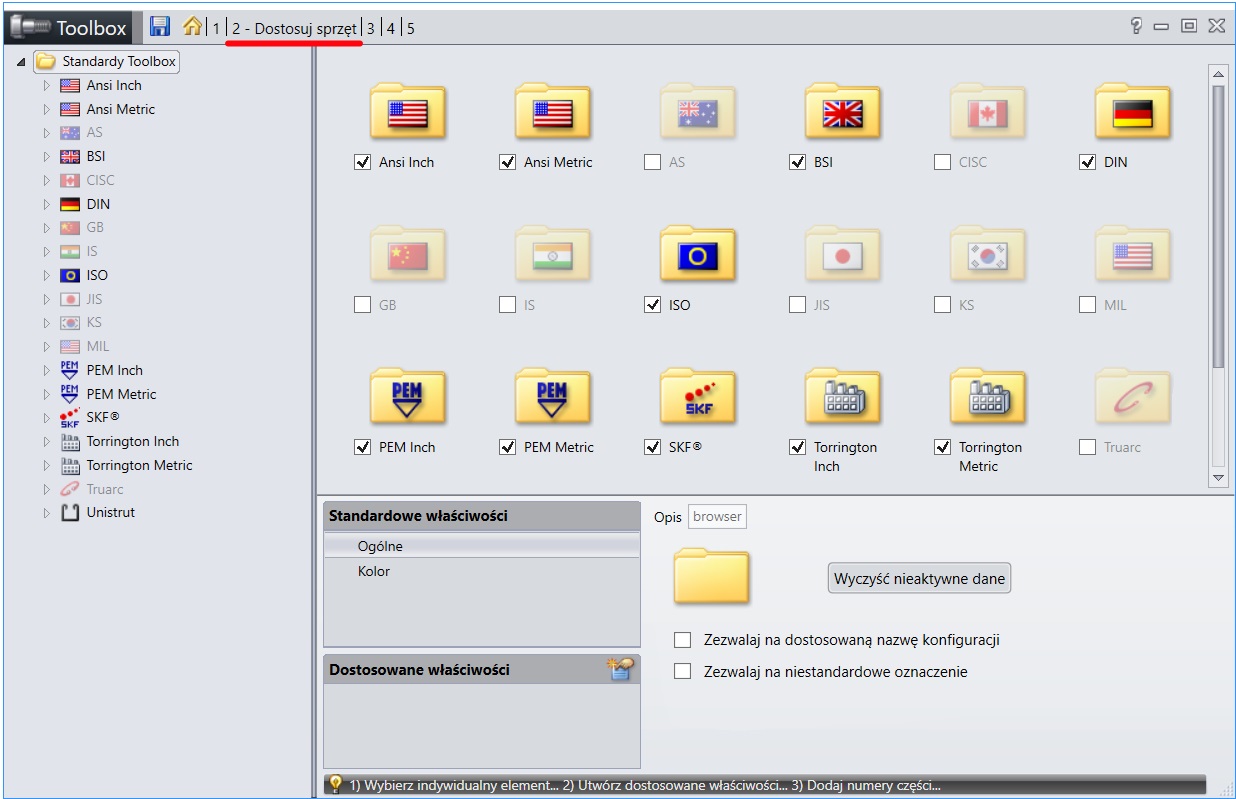Image resolution: width=1236 pixels, height=799 pixels.
Task: Open the Torrington Metric folder icon
Action: (988, 397)
